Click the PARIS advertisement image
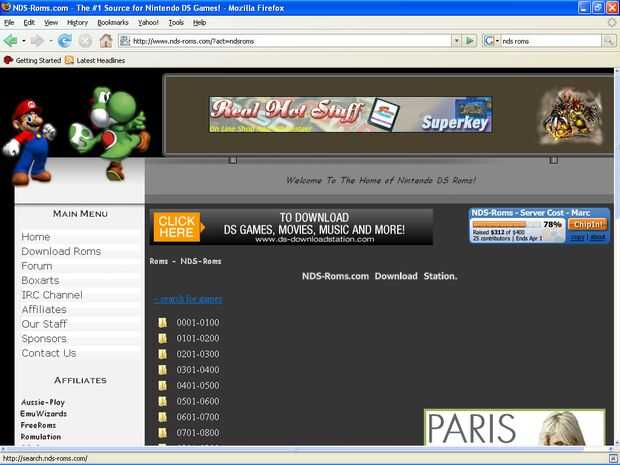The image size is (620, 465). click(514, 427)
